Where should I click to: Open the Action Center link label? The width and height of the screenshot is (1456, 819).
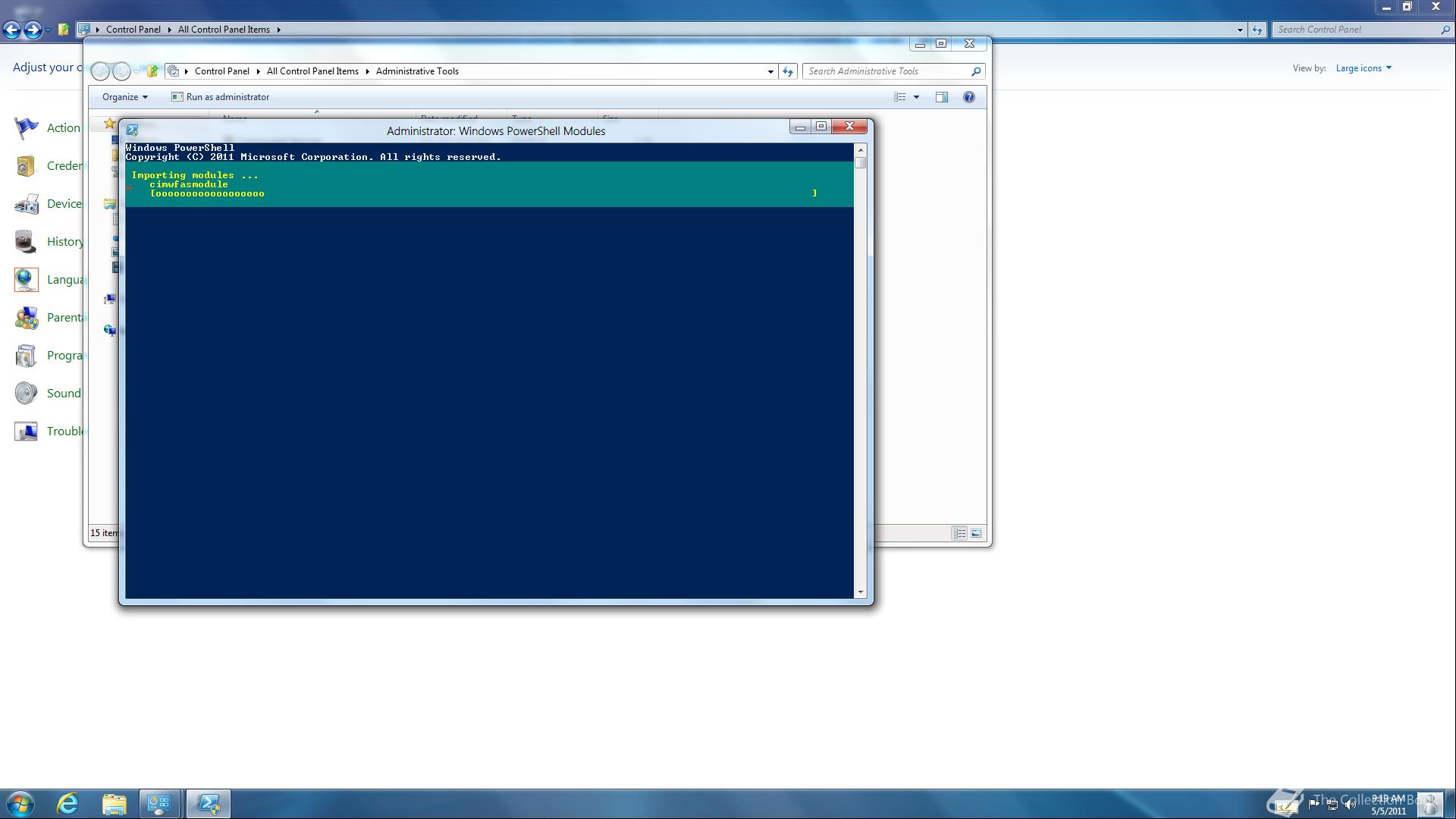pyautogui.click(x=64, y=128)
